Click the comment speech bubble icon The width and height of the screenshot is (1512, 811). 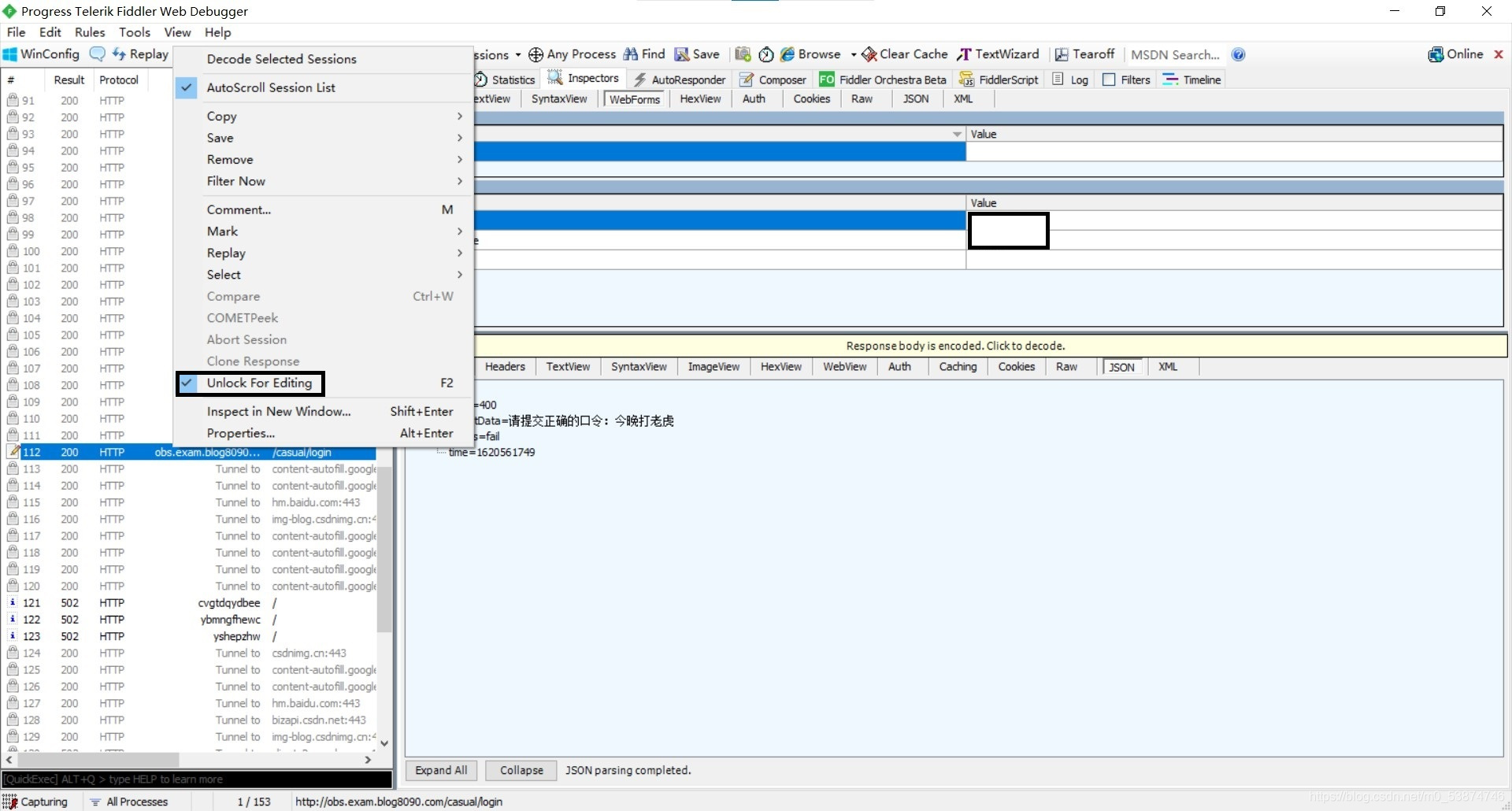pos(98,54)
